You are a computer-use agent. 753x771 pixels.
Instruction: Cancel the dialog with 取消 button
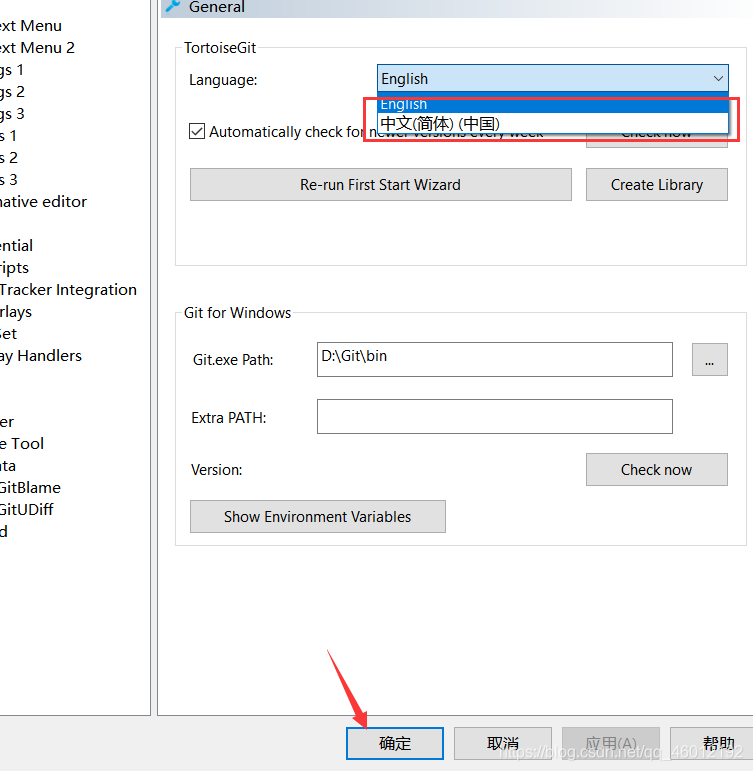(503, 743)
